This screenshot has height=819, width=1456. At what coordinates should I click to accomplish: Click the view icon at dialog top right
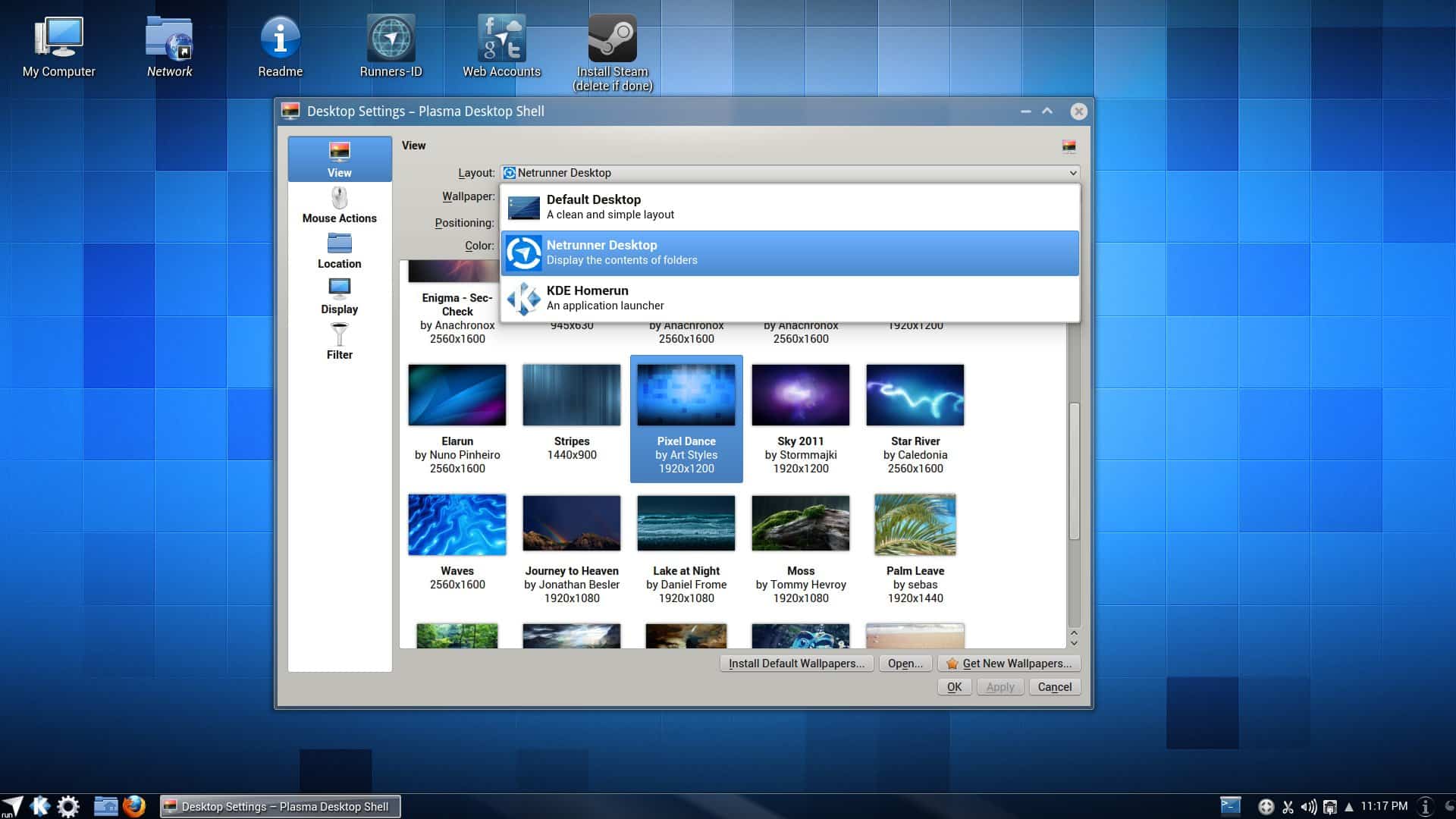[x=1068, y=146]
